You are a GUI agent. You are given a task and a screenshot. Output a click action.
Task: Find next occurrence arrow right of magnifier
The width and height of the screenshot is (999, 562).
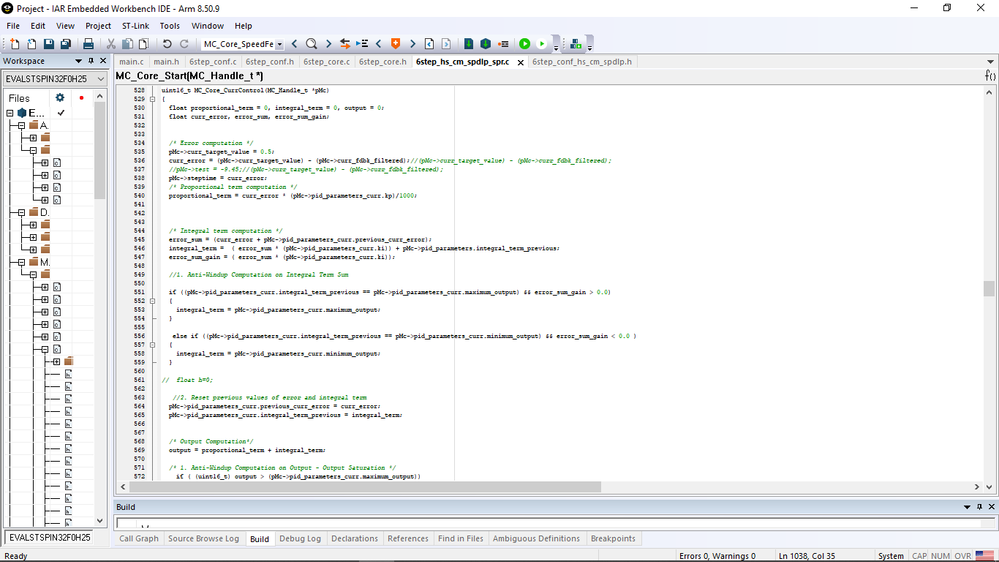point(329,44)
